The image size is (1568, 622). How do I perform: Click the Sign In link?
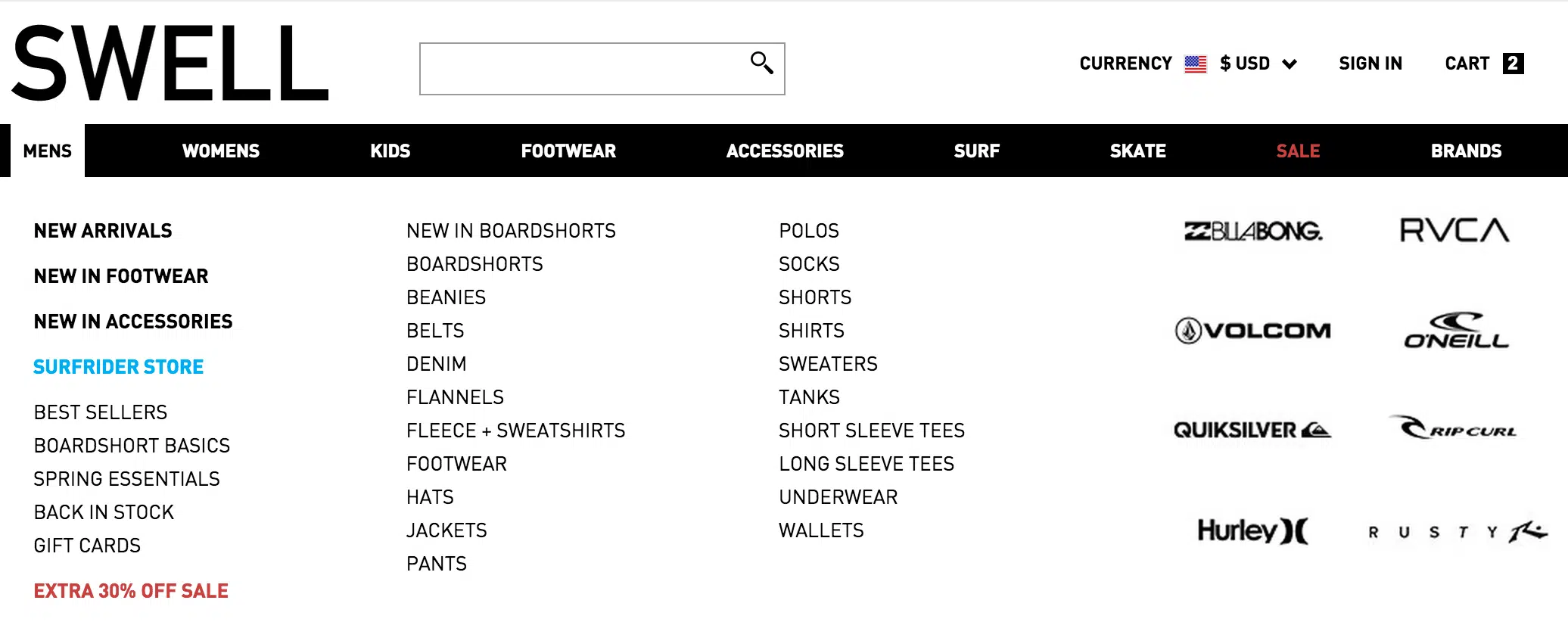pyautogui.click(x=1370, y=64)
